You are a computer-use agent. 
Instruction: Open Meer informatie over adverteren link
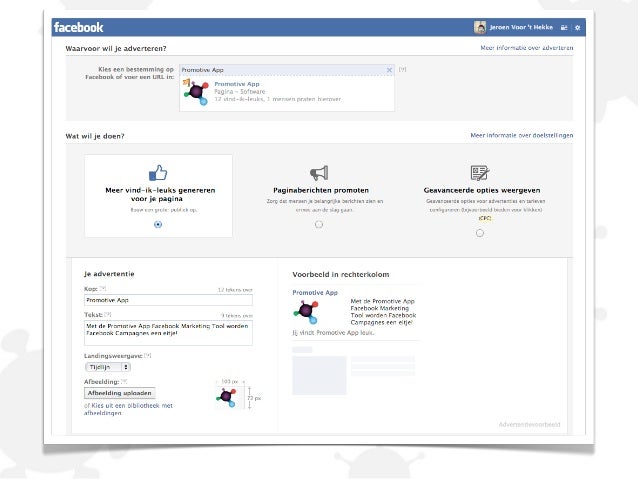(527, 48)
